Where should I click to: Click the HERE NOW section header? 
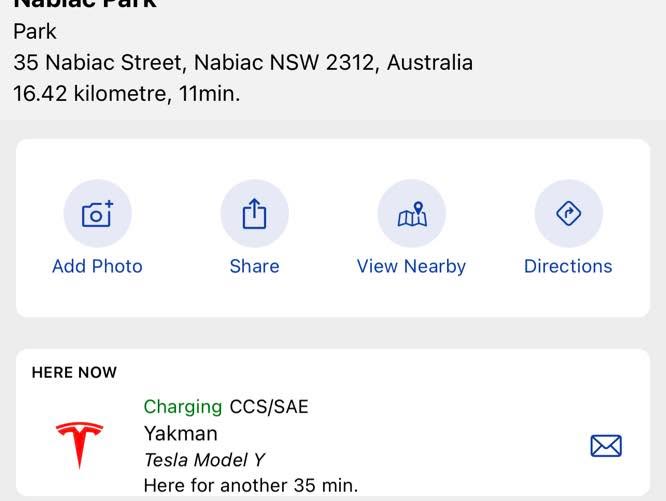point(74,372)
